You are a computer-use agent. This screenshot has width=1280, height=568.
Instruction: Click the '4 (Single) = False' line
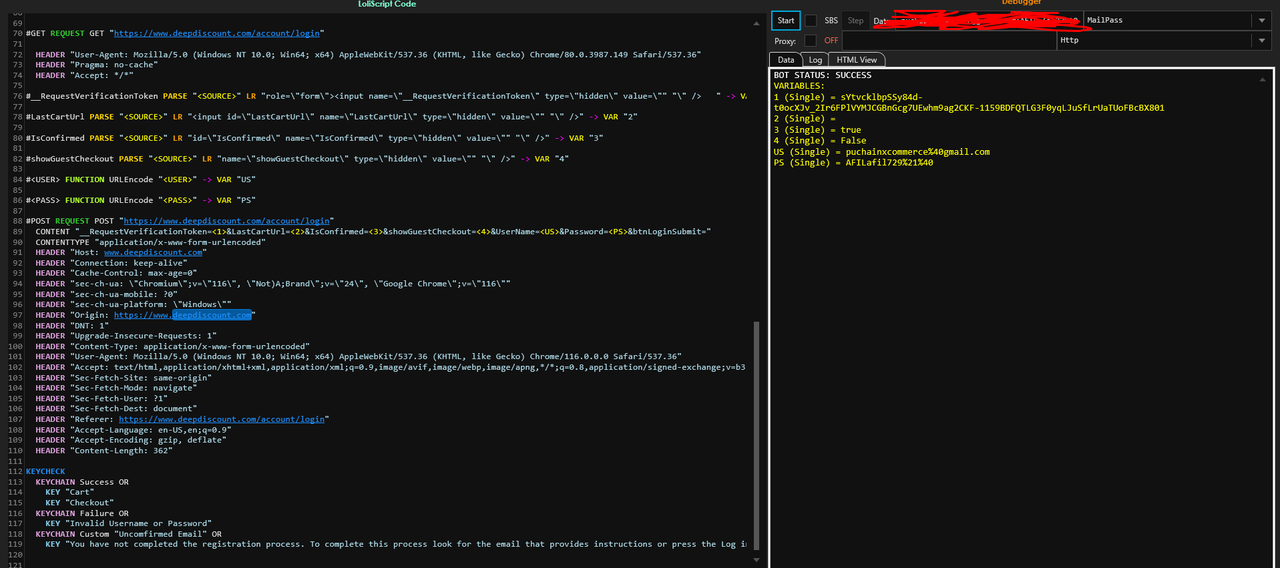pyautogui.click(x=819, y=141)
